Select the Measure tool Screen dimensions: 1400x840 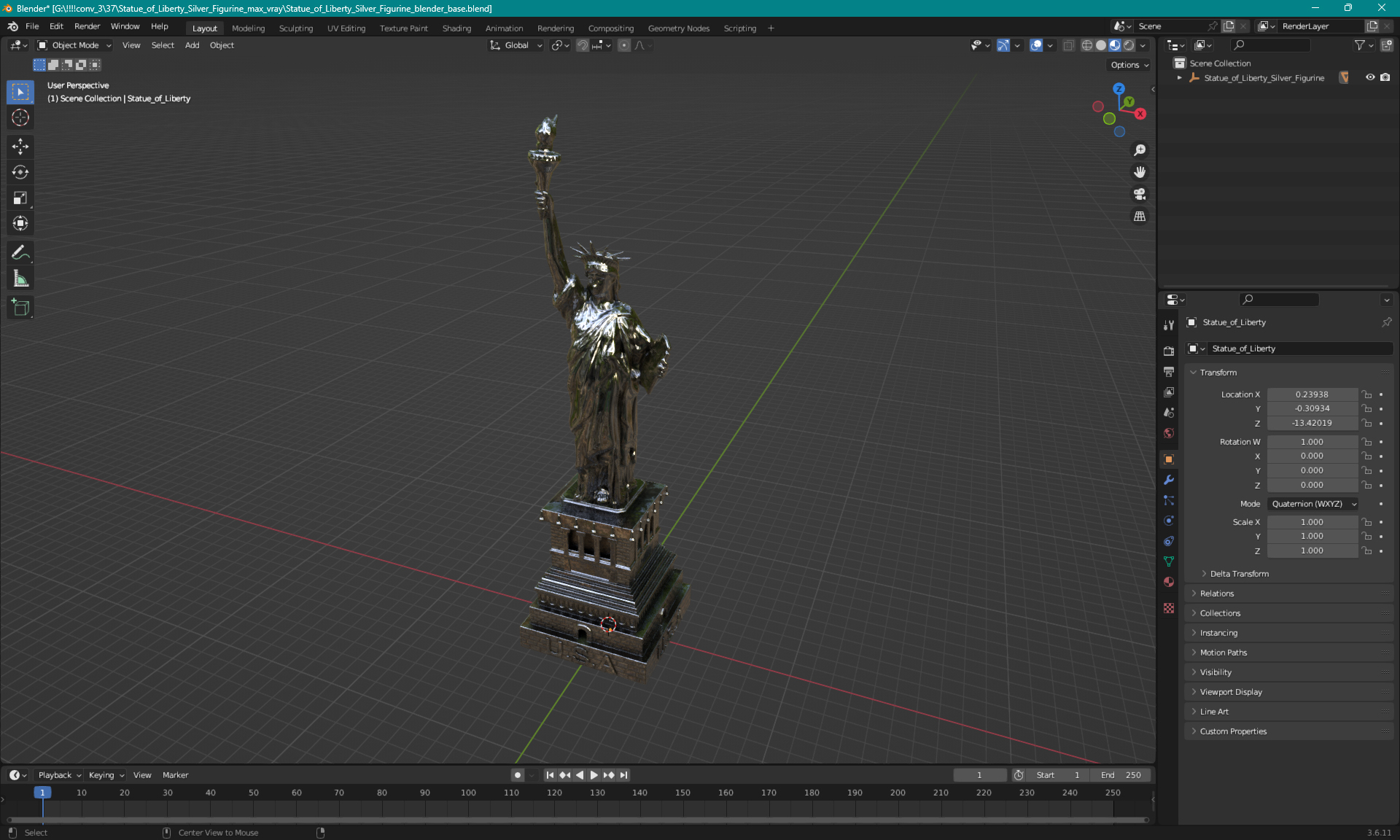point(20,279)
